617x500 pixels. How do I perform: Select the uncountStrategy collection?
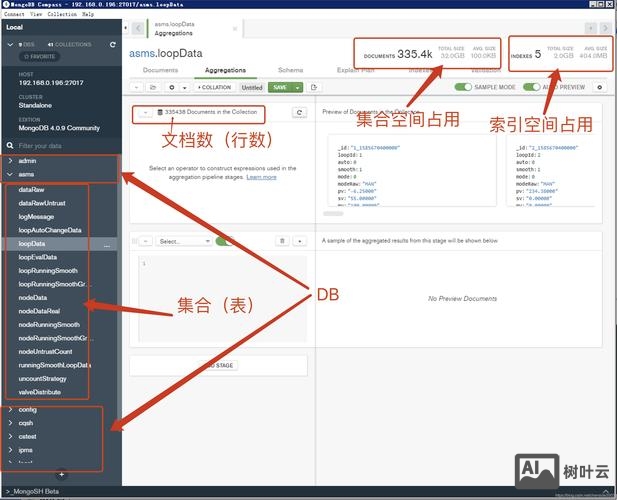(x=42, y=379)
